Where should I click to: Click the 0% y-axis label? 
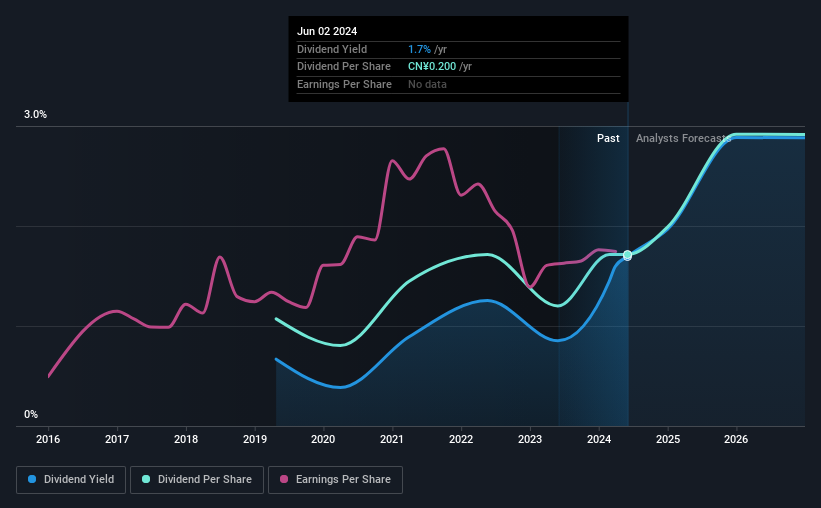point(31,414)
